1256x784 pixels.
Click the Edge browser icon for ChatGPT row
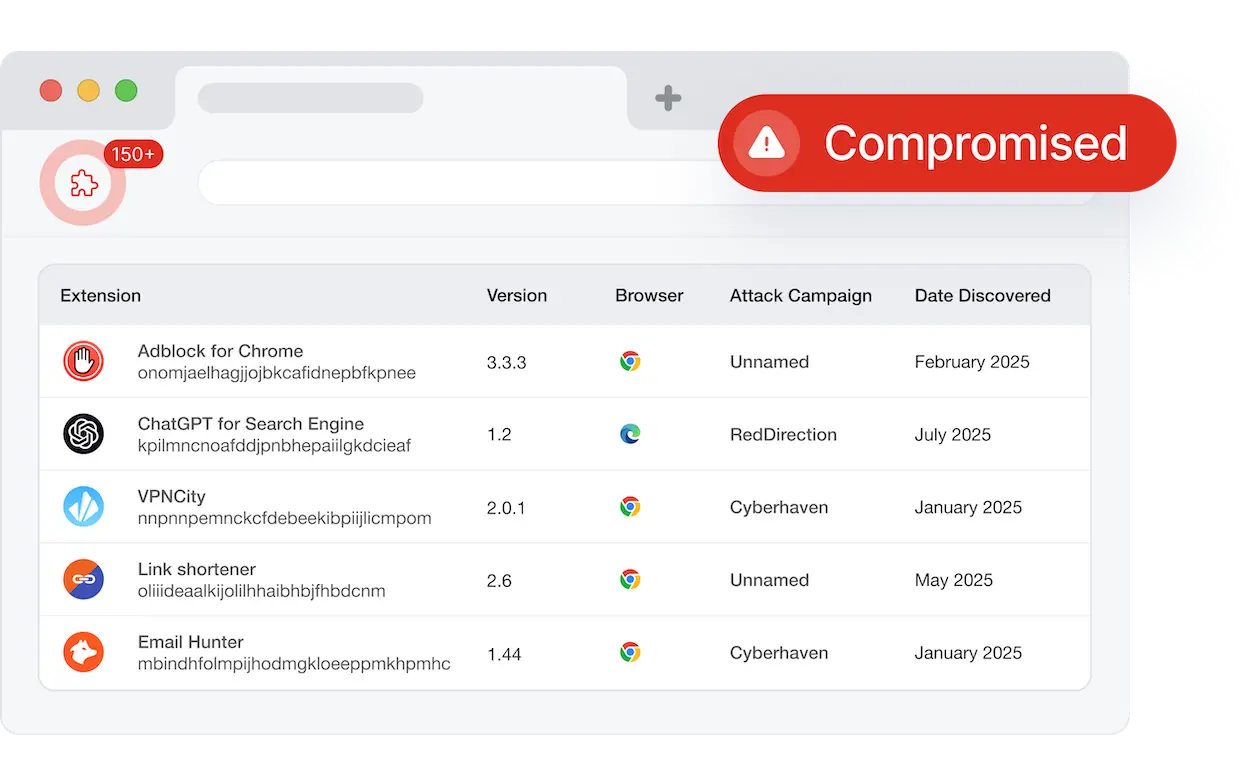click(629, 434)
